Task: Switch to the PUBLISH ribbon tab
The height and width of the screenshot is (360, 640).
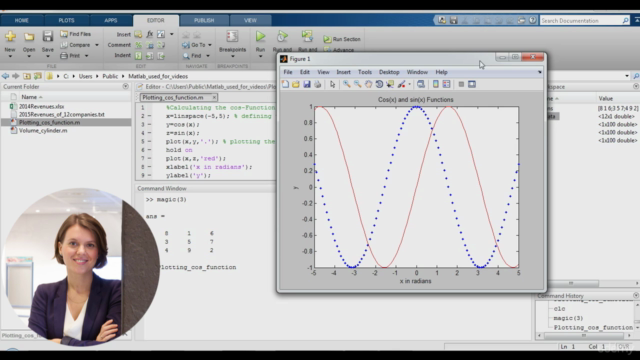Action: 204,20
